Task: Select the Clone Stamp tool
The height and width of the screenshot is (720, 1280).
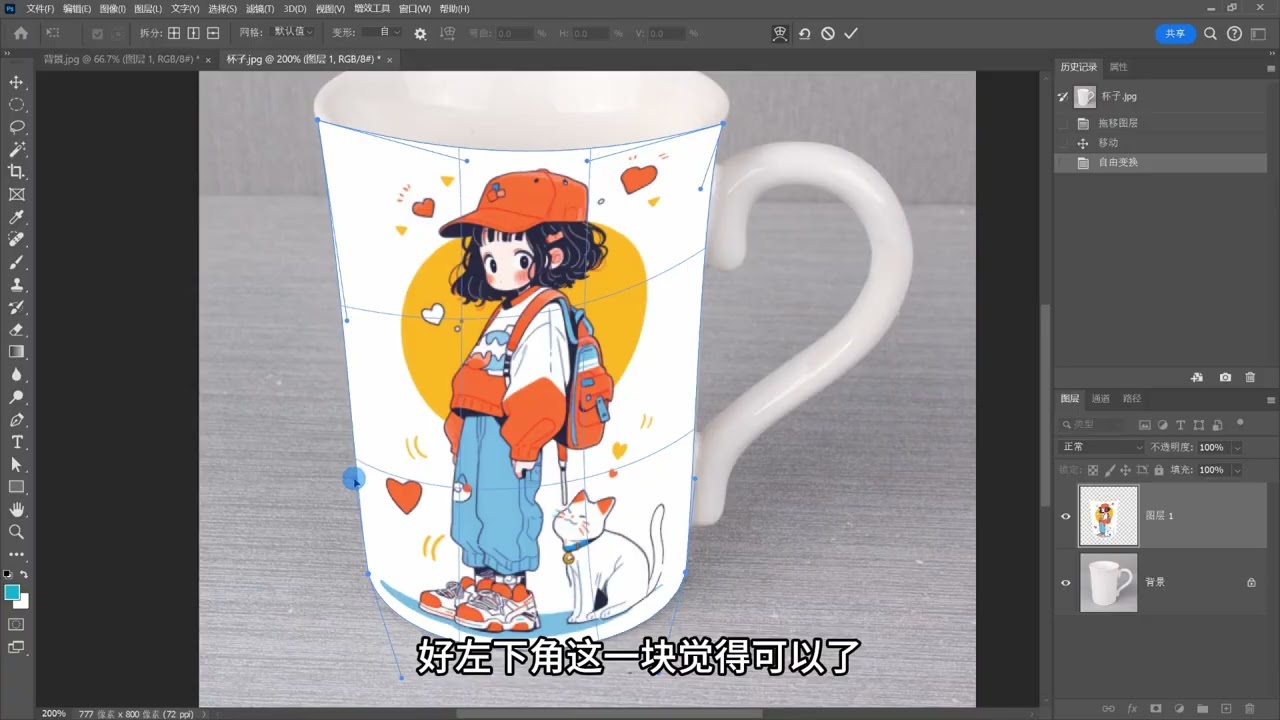Action: tap(16, 285)
